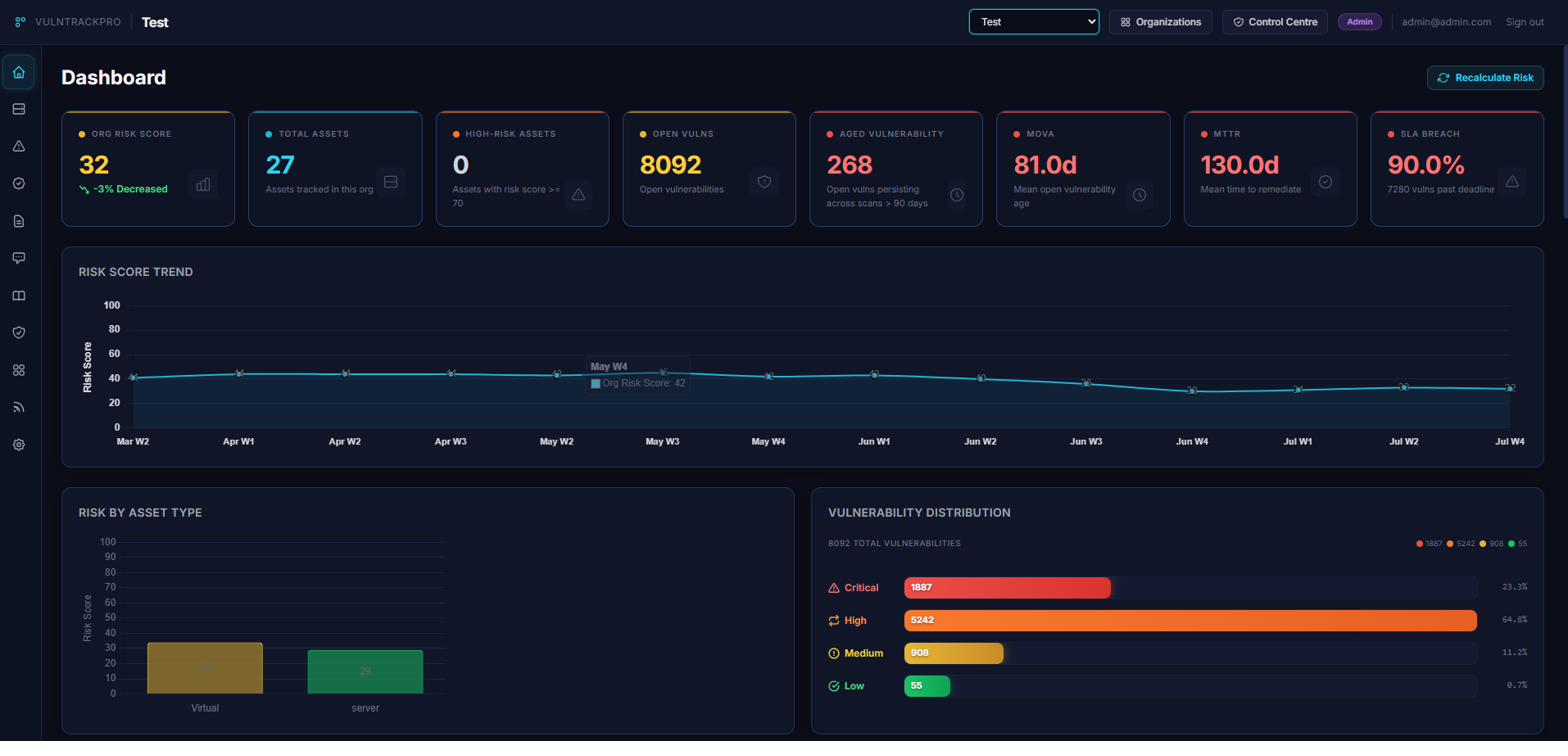Click the -3% Decreased indicator
Viewport: 1568px width, 756px height.
pyautogui.click(x=123, y=188)
